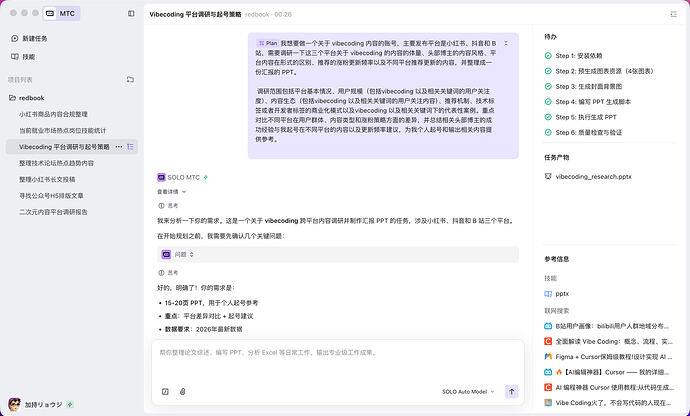This screenshot has width=690, height=416.
Task: Open task 二次元内容平台调研报告
Action: coord(53,212)
